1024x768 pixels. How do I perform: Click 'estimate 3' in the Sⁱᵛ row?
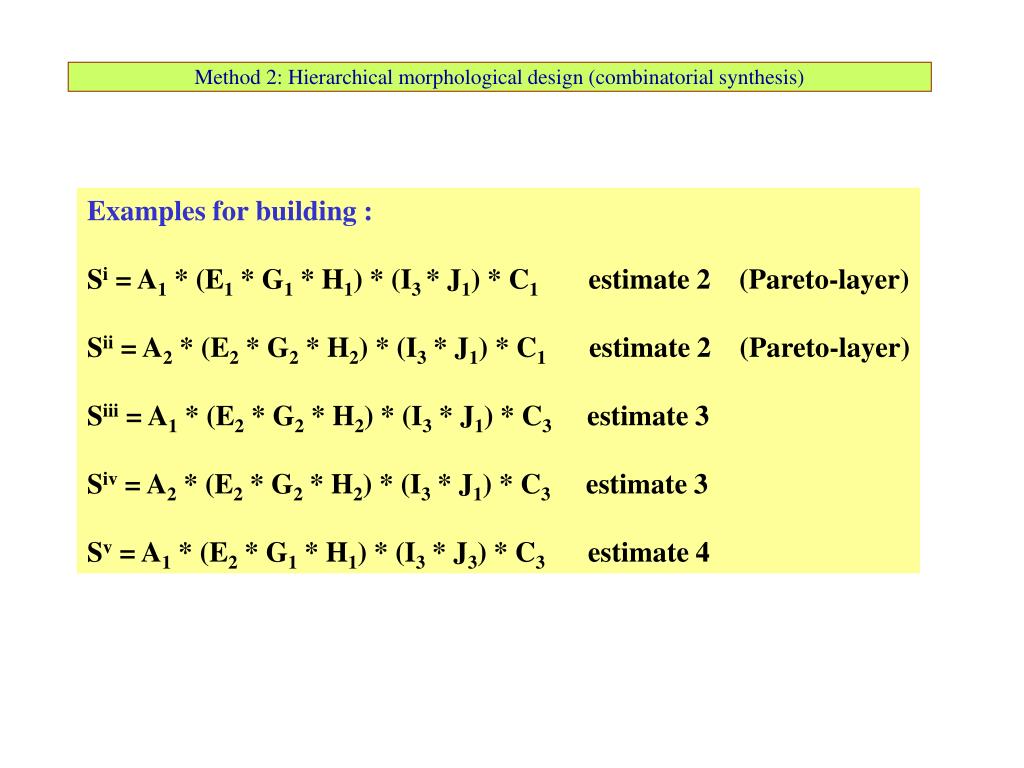647,485
